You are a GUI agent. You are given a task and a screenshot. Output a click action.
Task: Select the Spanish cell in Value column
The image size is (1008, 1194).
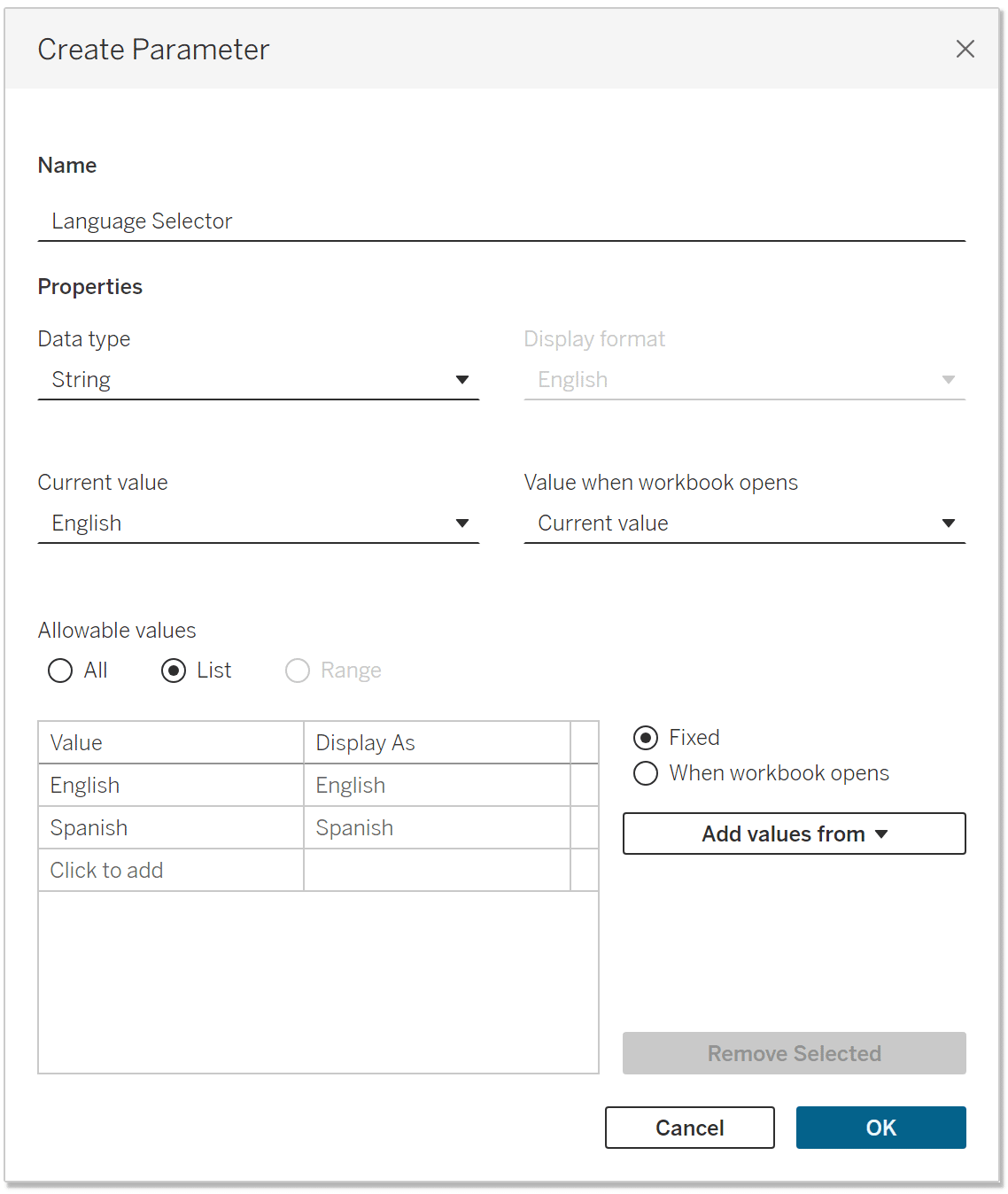[x=171, y=827]
